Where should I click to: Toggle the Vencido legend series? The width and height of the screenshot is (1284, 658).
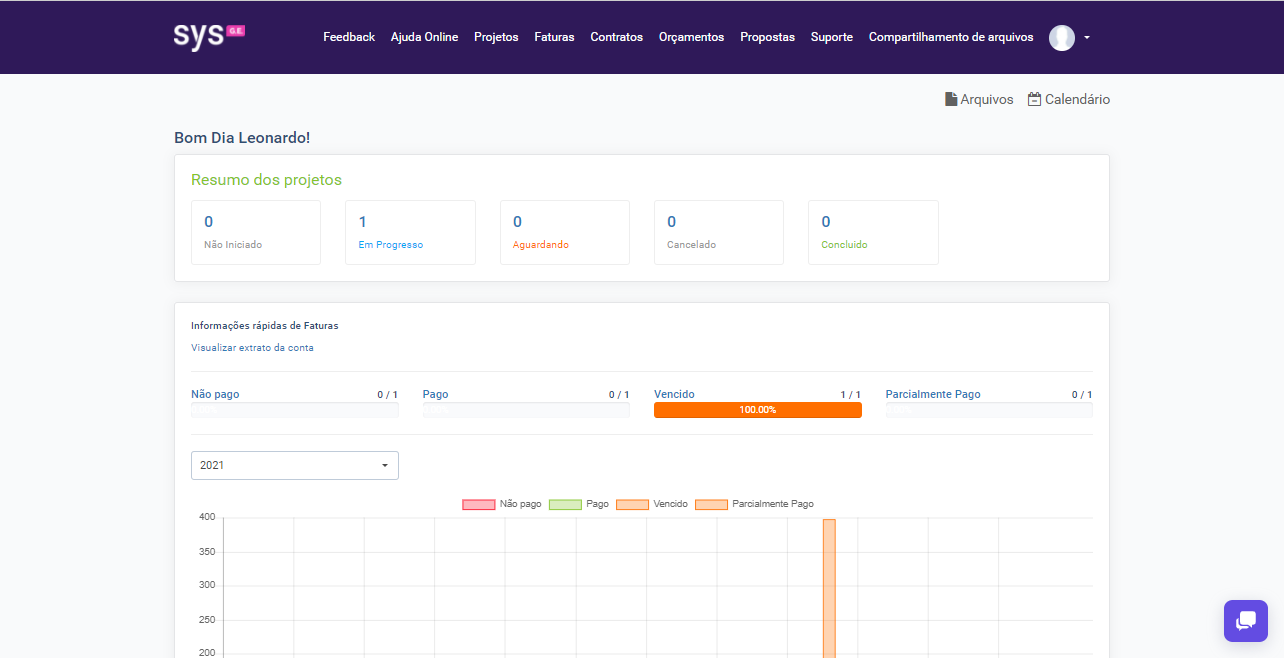point(632,504)
